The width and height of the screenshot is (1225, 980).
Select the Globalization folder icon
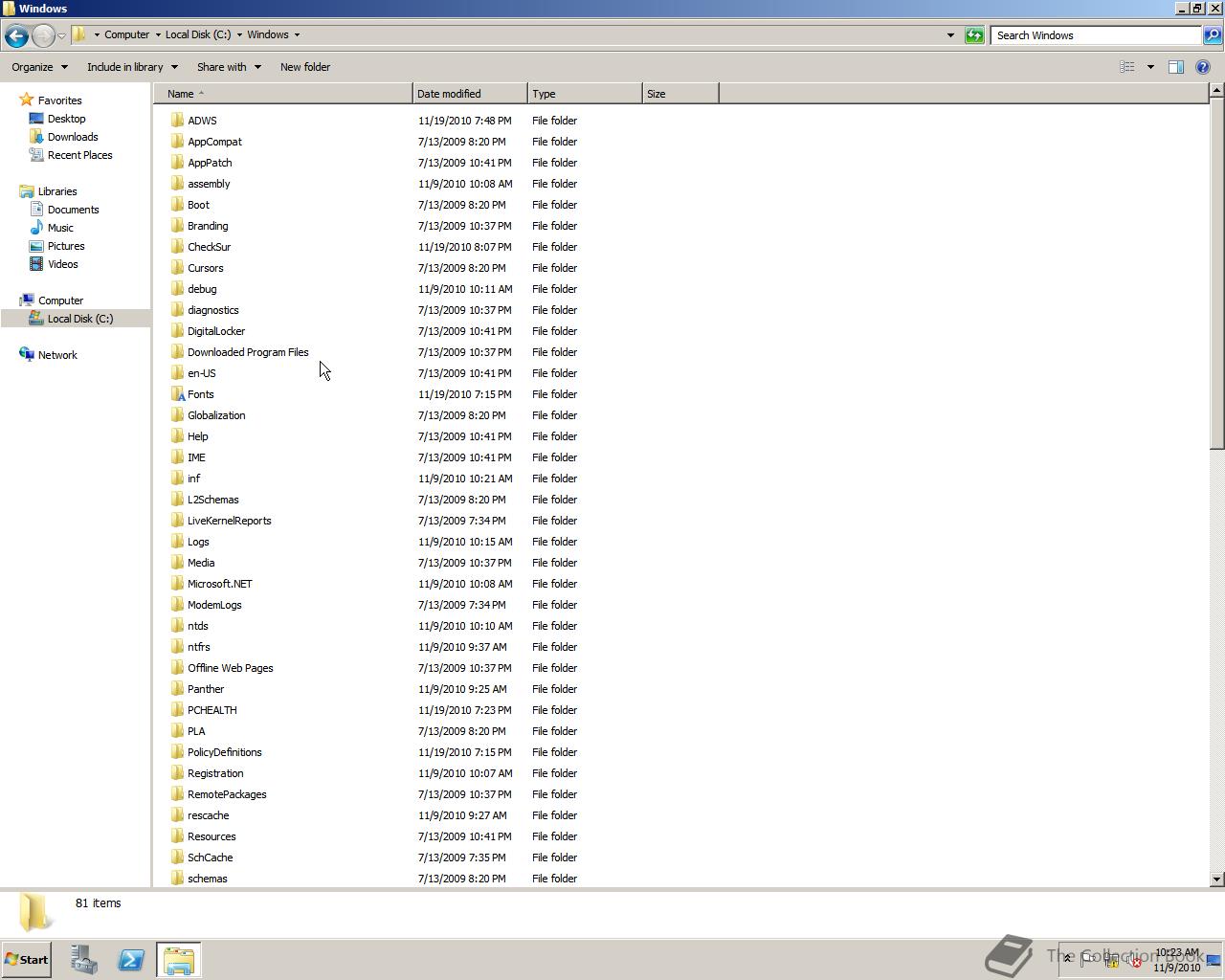pyautogui.click(x=177, y=415)
